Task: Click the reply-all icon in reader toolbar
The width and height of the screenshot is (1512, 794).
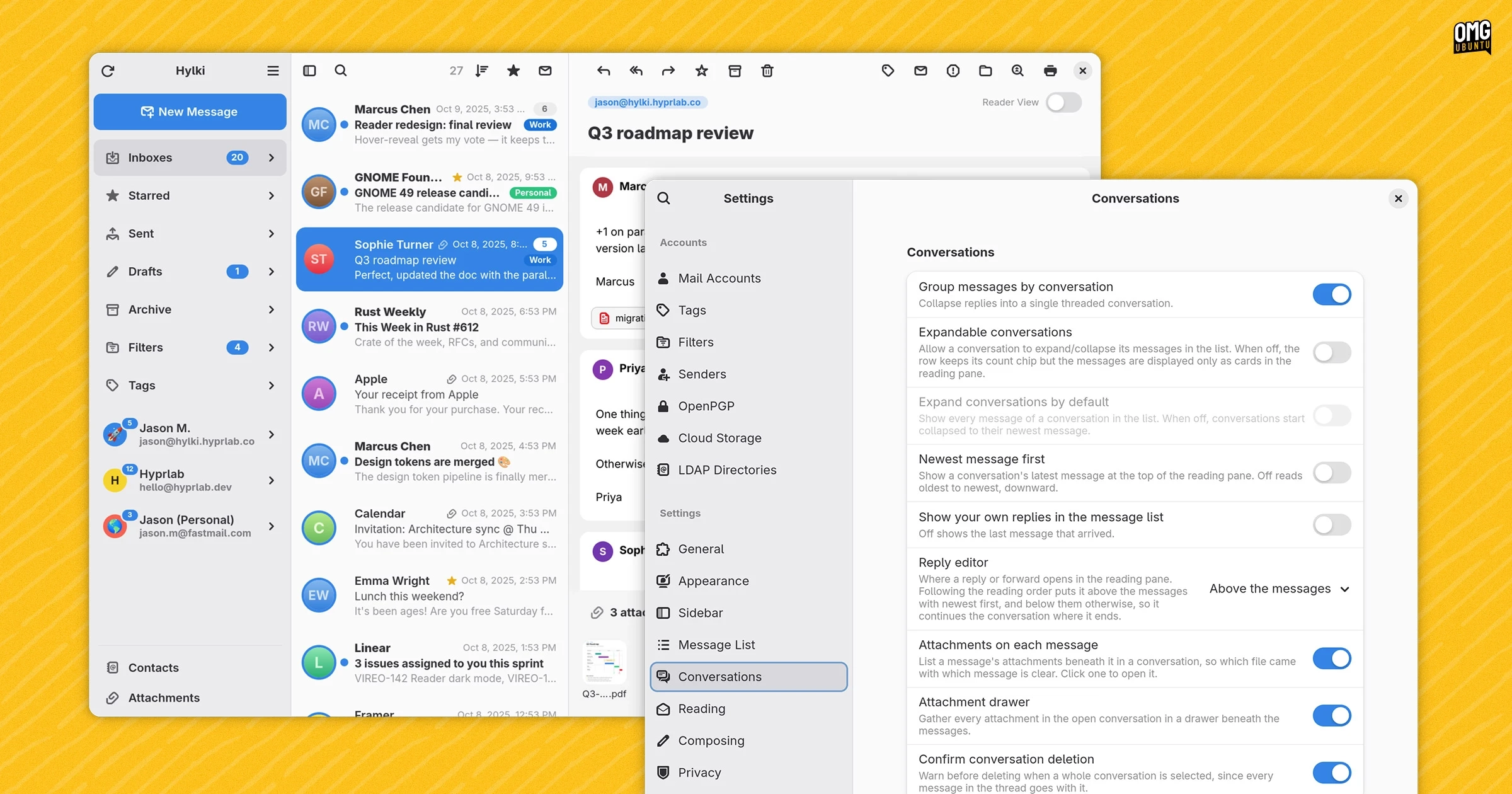Action: pyautogui.click(x=636, y=71)
